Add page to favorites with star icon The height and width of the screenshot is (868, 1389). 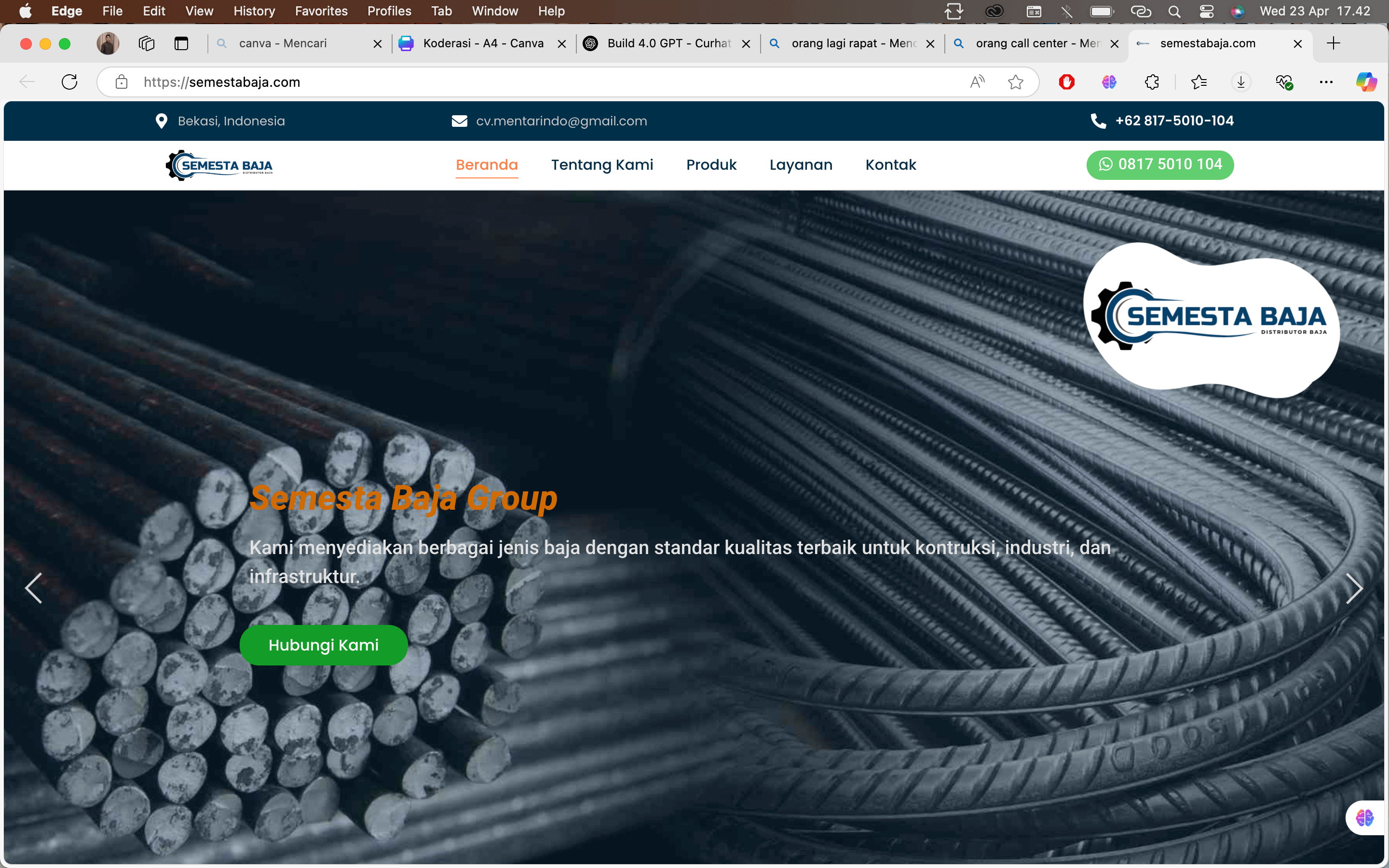point(1015,82)
